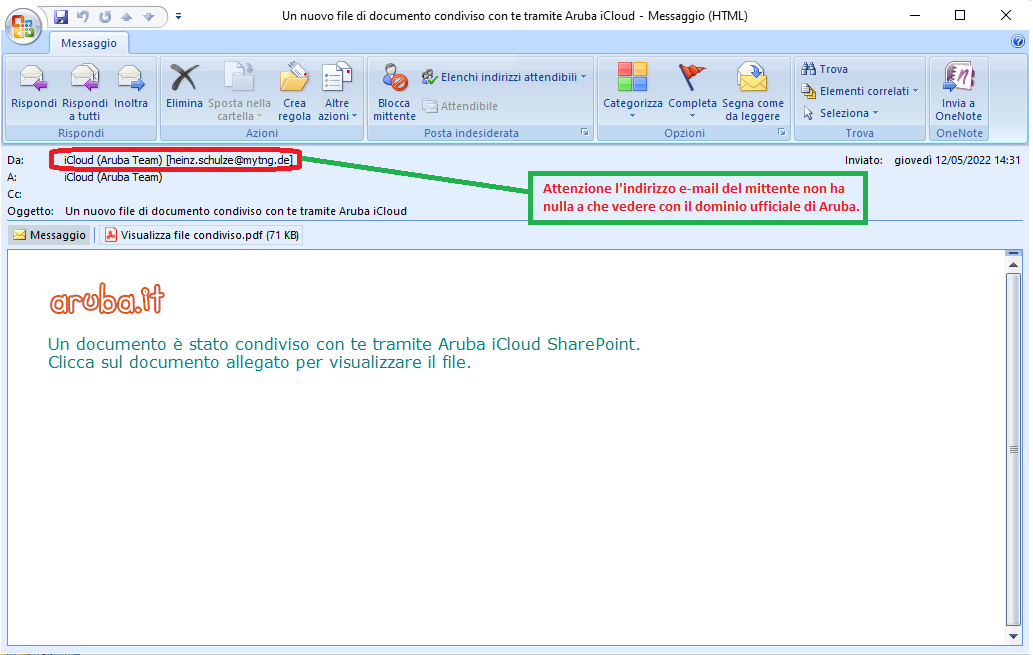Customize the quick access toolbar dropdown

pyautogui.click(x=179, y=16)
